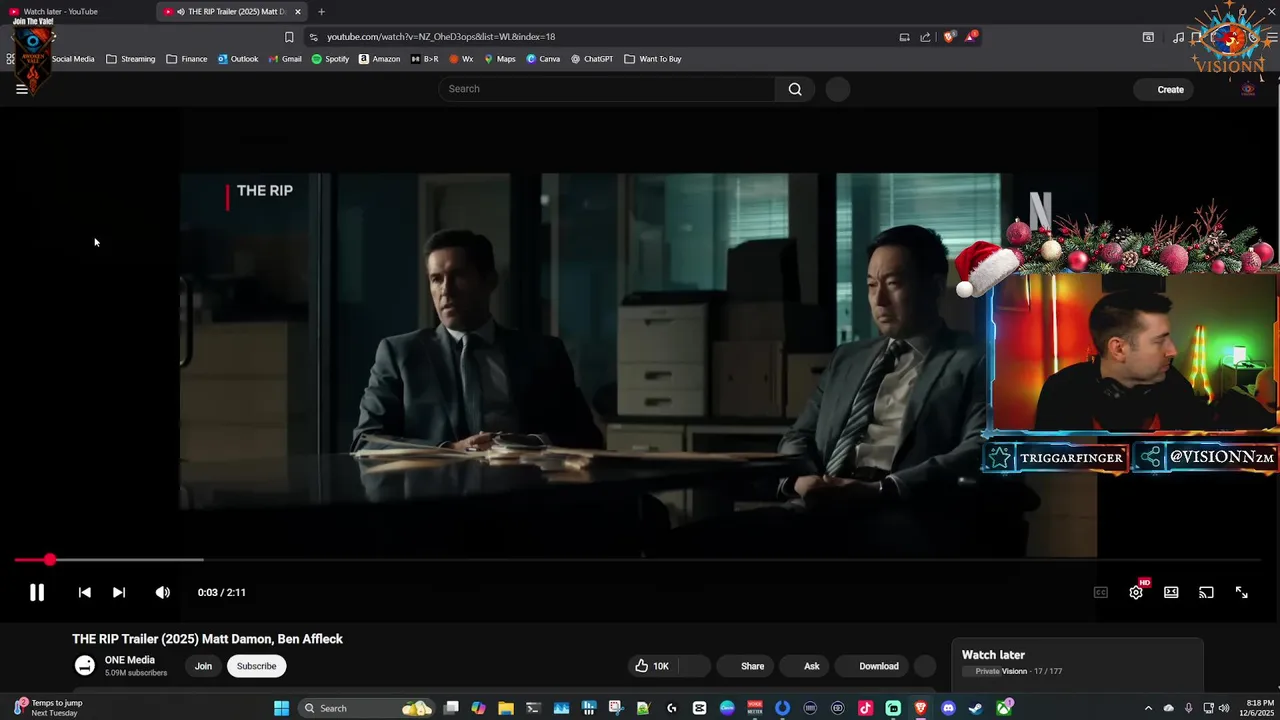Image resolution: width=1280 pixels, height=720 pixels.
Task: Show hidden system tray icons chevron
Action: [1148, 708]
